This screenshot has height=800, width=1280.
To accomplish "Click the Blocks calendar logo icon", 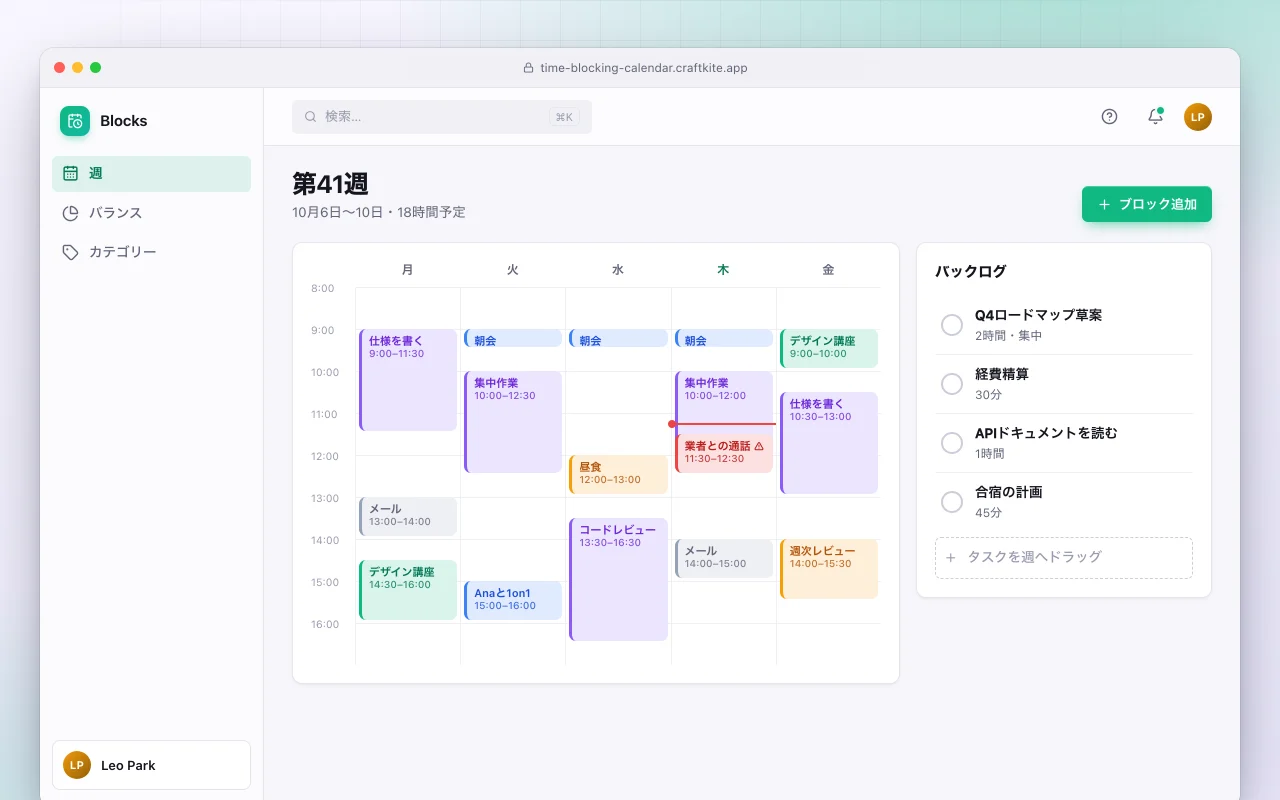I will (x=75, y=121).
